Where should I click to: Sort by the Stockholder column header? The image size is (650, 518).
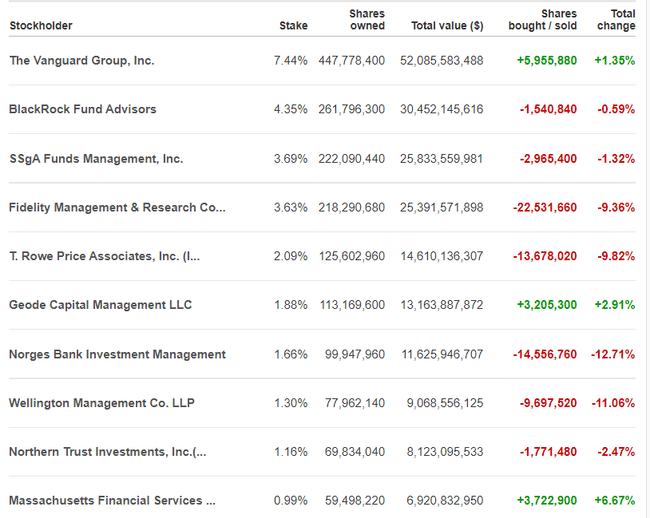(x=41, y=26)
